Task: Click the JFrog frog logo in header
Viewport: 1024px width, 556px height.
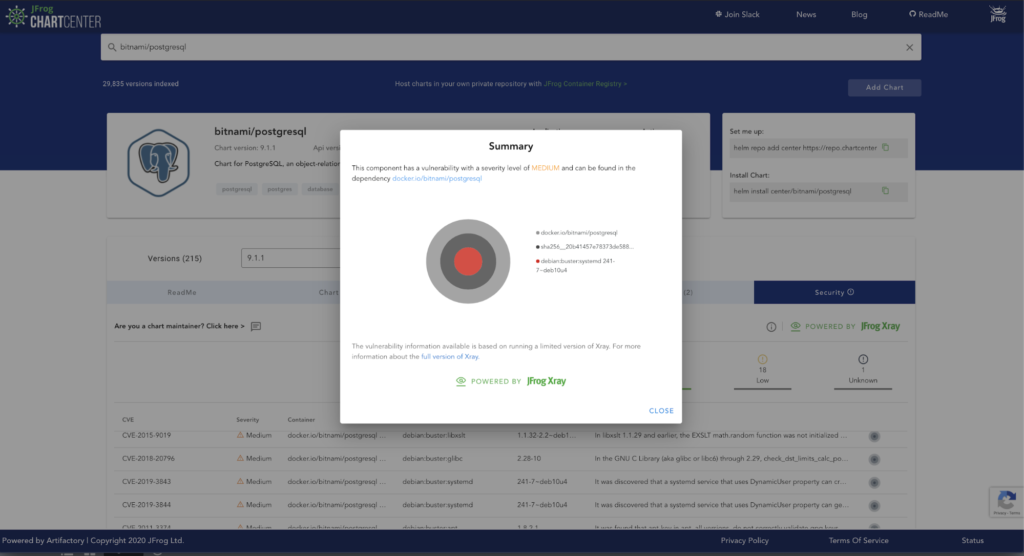Action: pos(997,15)
